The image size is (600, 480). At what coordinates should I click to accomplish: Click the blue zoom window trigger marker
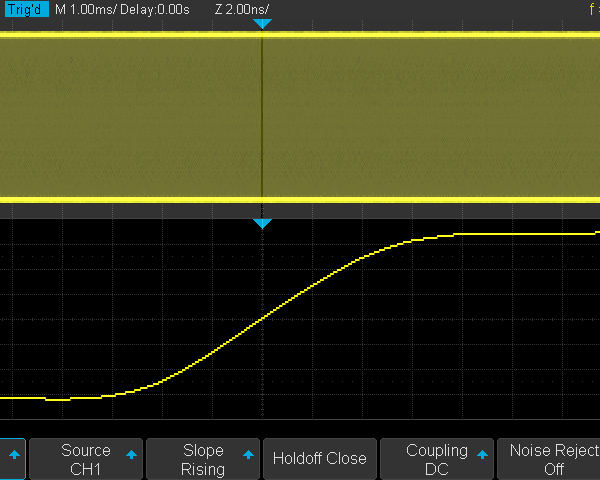(262, 224)
